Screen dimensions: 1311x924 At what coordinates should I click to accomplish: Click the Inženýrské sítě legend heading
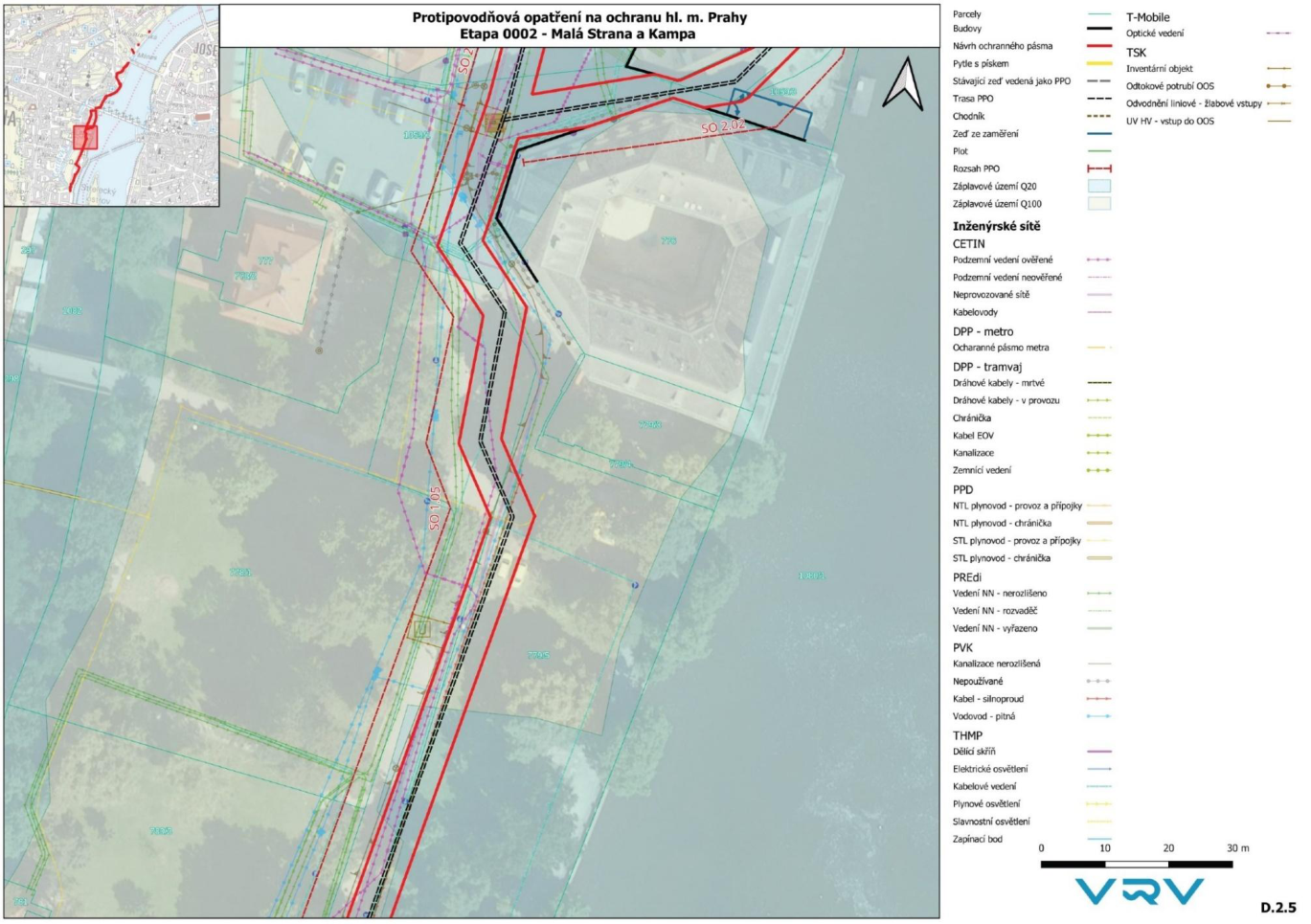[996, 226]
